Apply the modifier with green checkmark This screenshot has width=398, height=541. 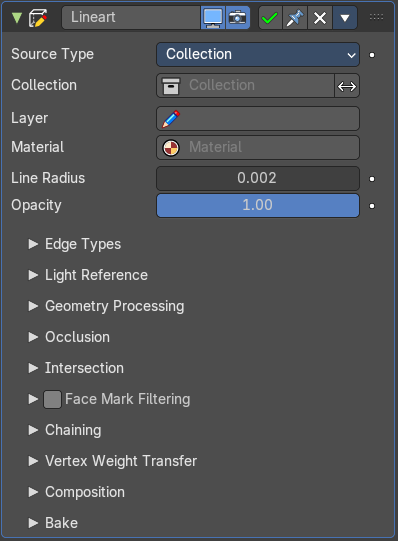tap(270, 18)
